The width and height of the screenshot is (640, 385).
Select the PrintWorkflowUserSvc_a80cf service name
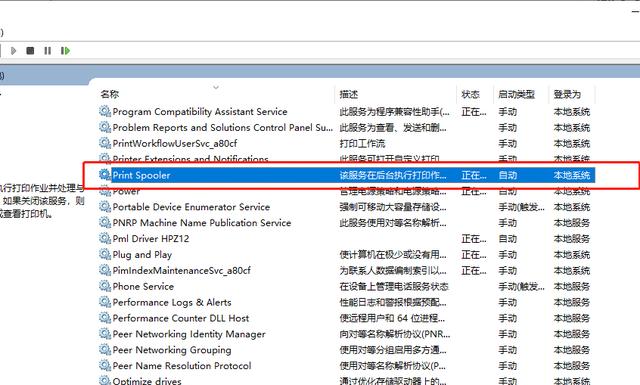pyautogui.click(x=175, y=143)
